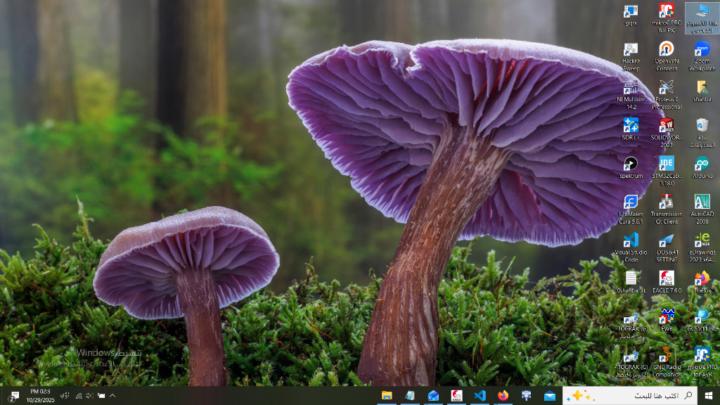Click the Windows Start button
720x405 pixels.
(709, 396)
